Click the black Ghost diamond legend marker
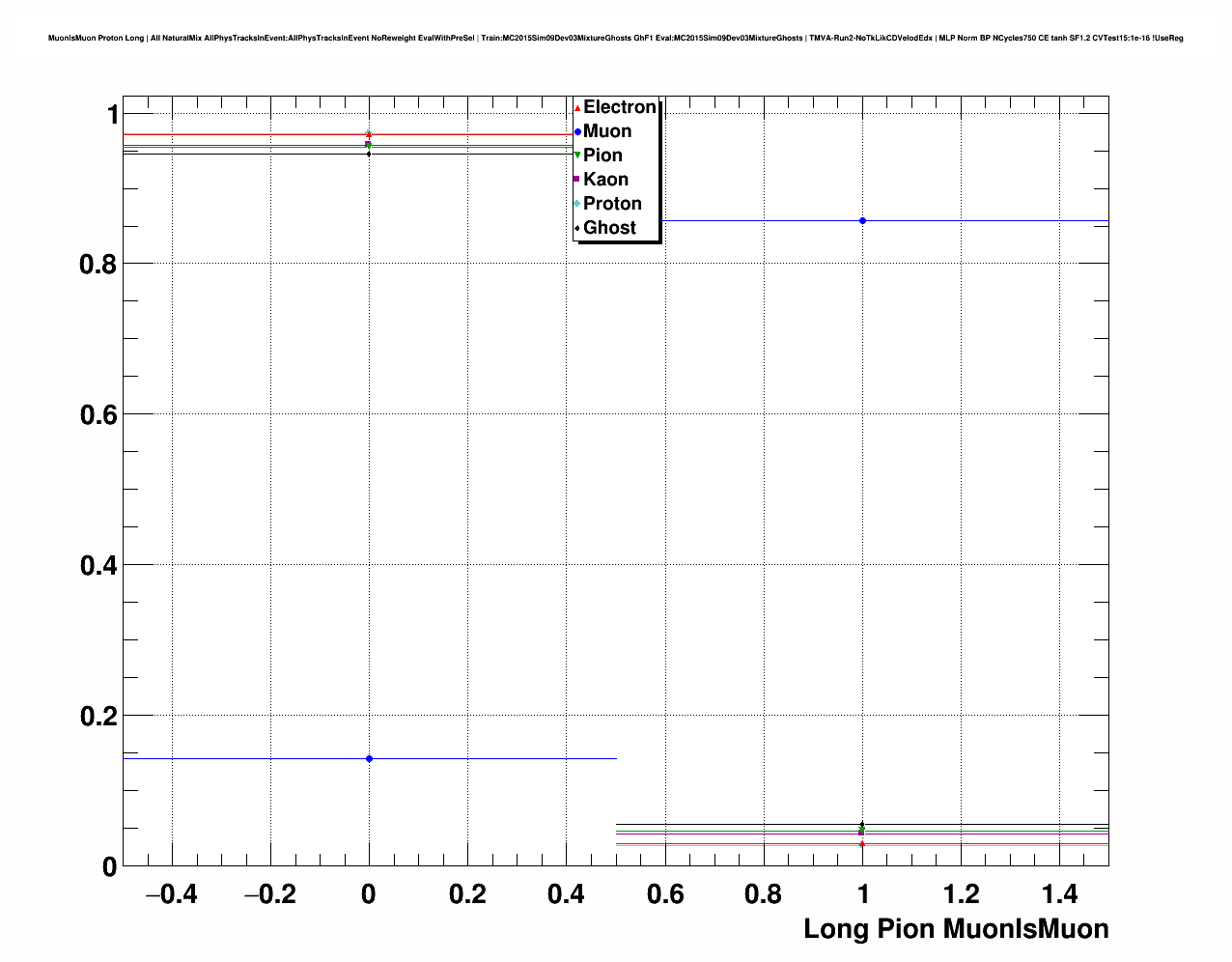The height and width of the screenshot is (962, 1232). point(577,228)
